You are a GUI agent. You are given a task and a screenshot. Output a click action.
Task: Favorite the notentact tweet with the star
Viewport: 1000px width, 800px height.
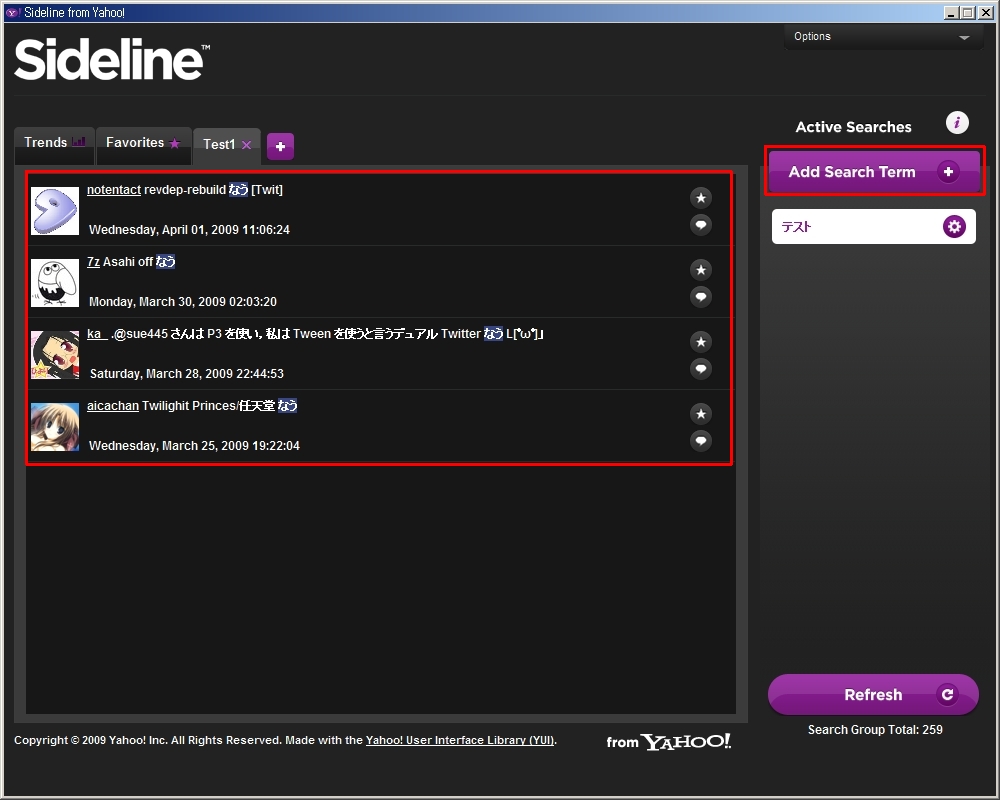pos(701,198)
